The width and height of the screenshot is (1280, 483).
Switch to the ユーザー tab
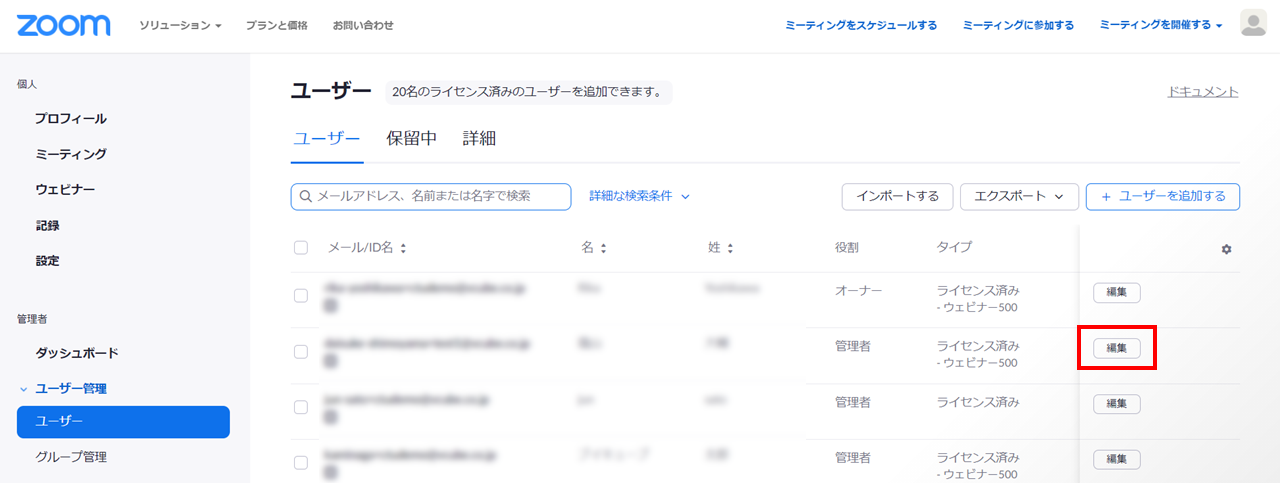click(326, 139)
